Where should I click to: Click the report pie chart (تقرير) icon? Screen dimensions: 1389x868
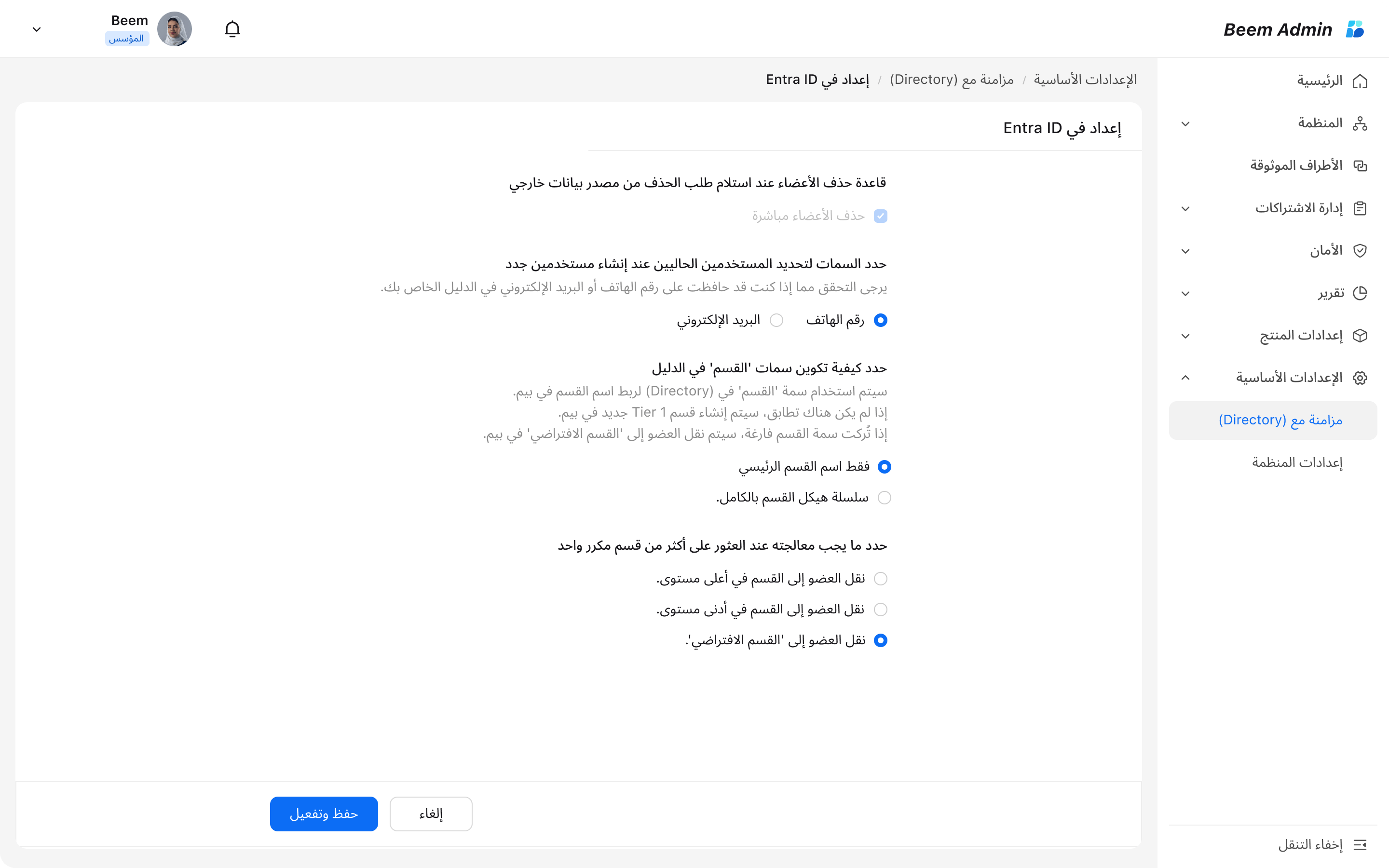pos(1360,293)
